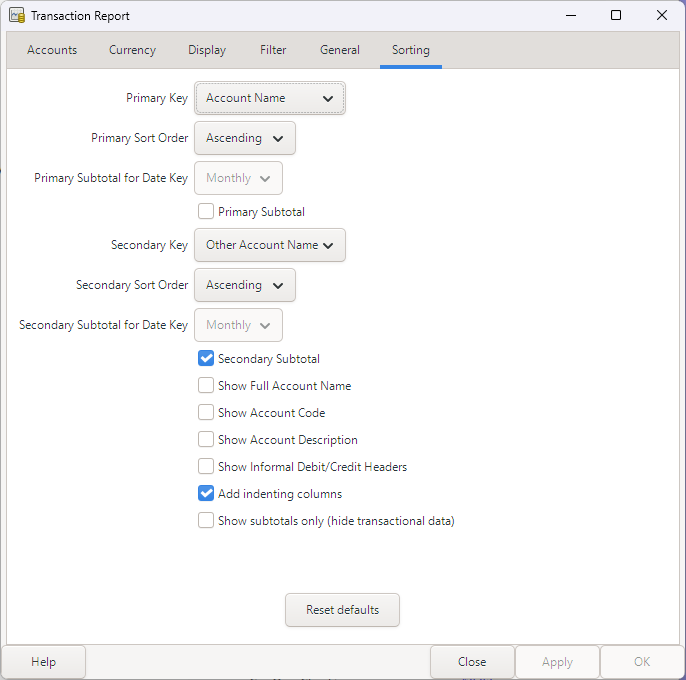Open the Secondary Key dropdown
This screenshot has height=680, width=686.
coord(269,245)
